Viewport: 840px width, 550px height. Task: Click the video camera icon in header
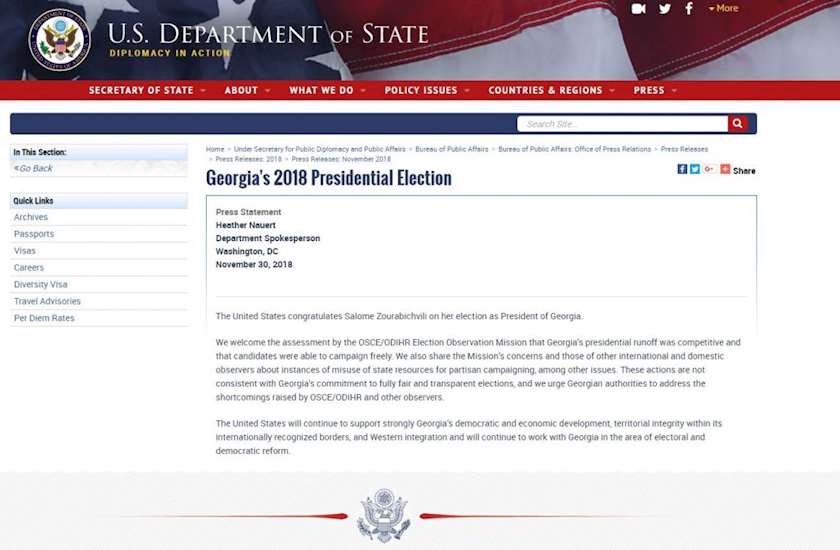pos(639,9)
